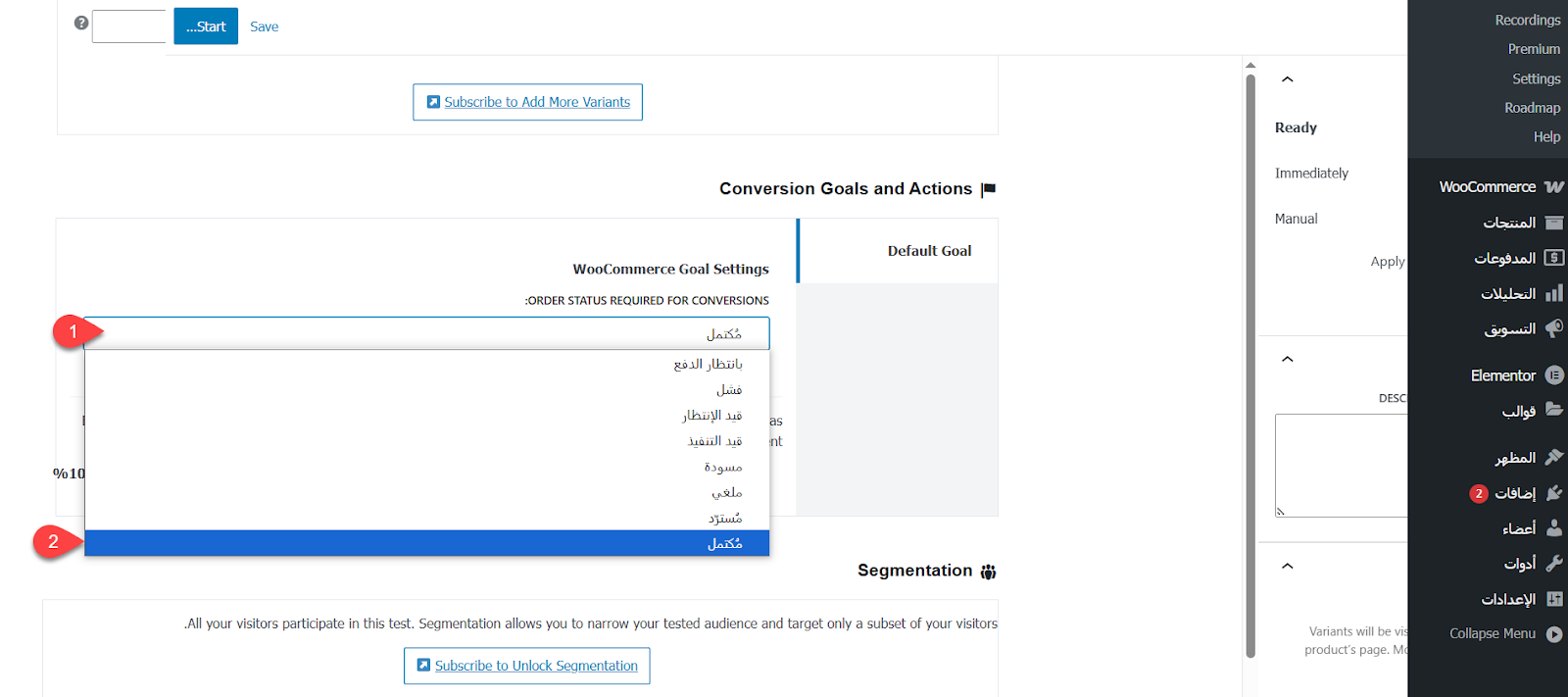Viewport: 1568px width, 697px height.
Task: Click the Collapse Menu arrow icon
Action: click(1554, 634)
